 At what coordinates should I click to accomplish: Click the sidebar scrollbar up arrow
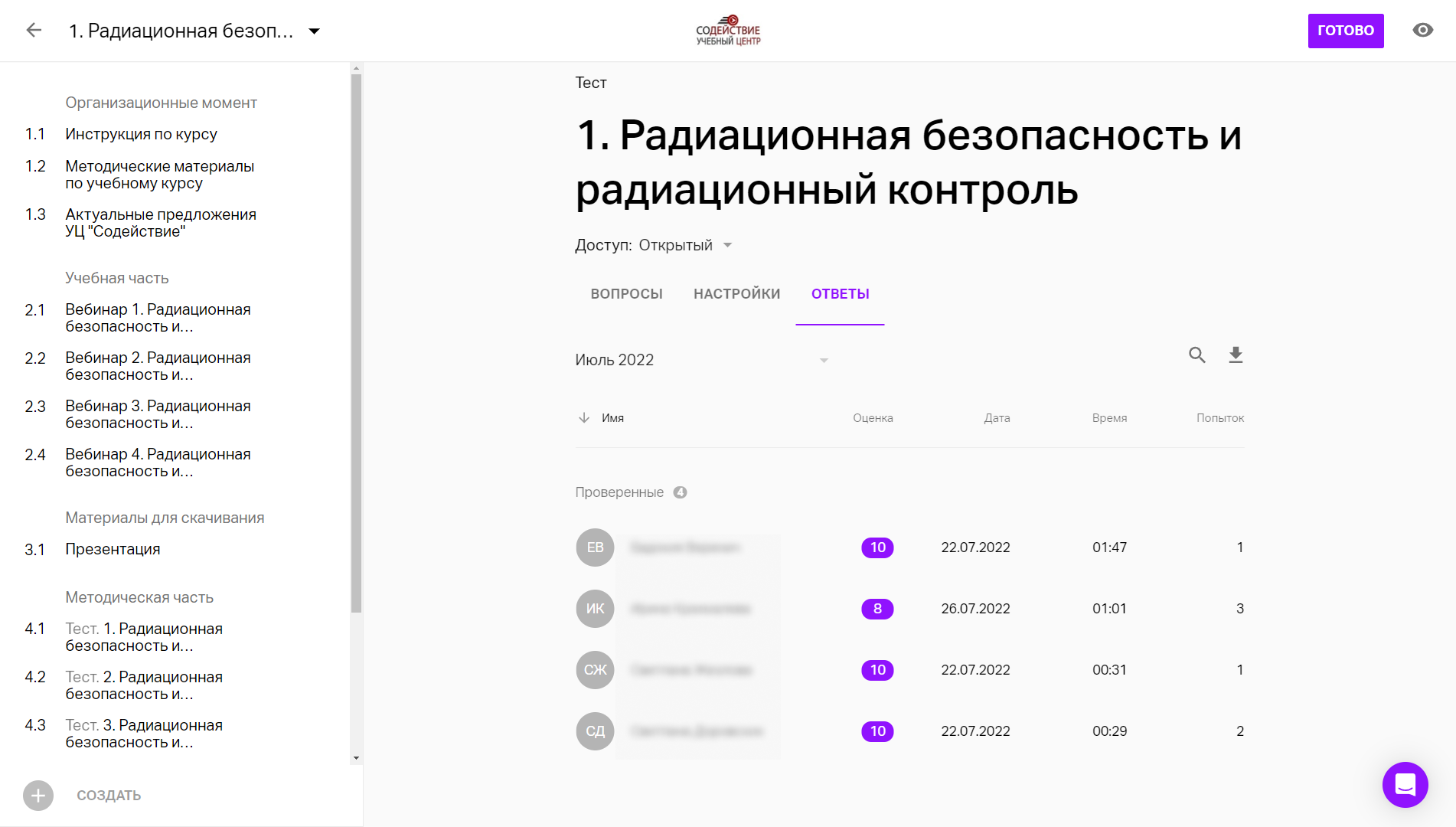pos(356,69)
